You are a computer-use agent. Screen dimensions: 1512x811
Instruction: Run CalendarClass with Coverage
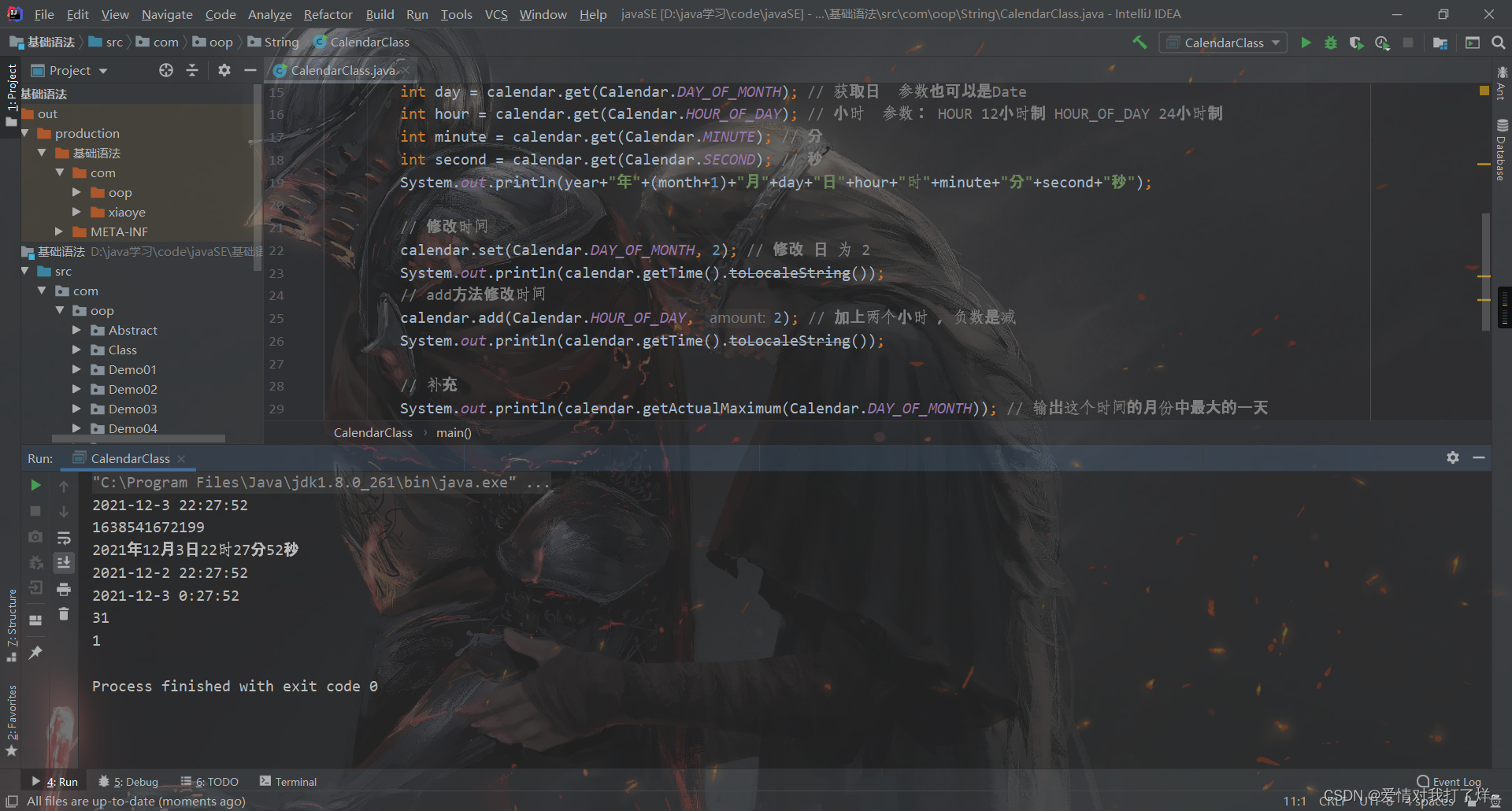pos(1357,43)
